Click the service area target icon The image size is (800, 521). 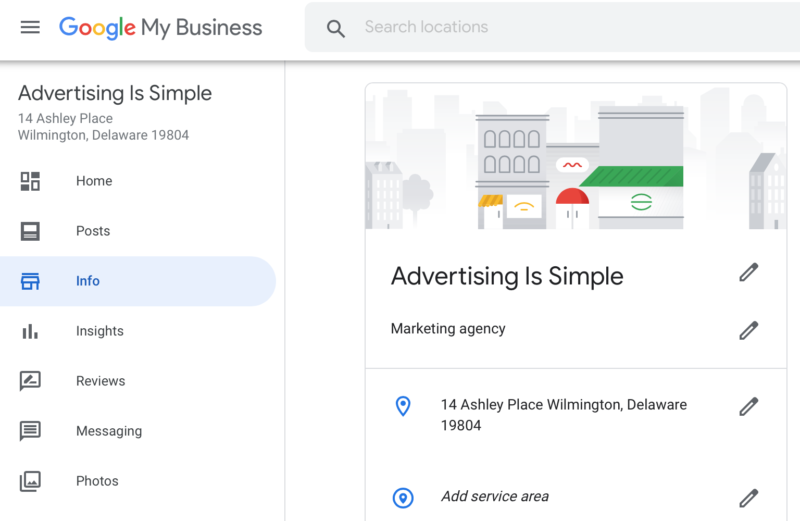click(x=403, y=498)
